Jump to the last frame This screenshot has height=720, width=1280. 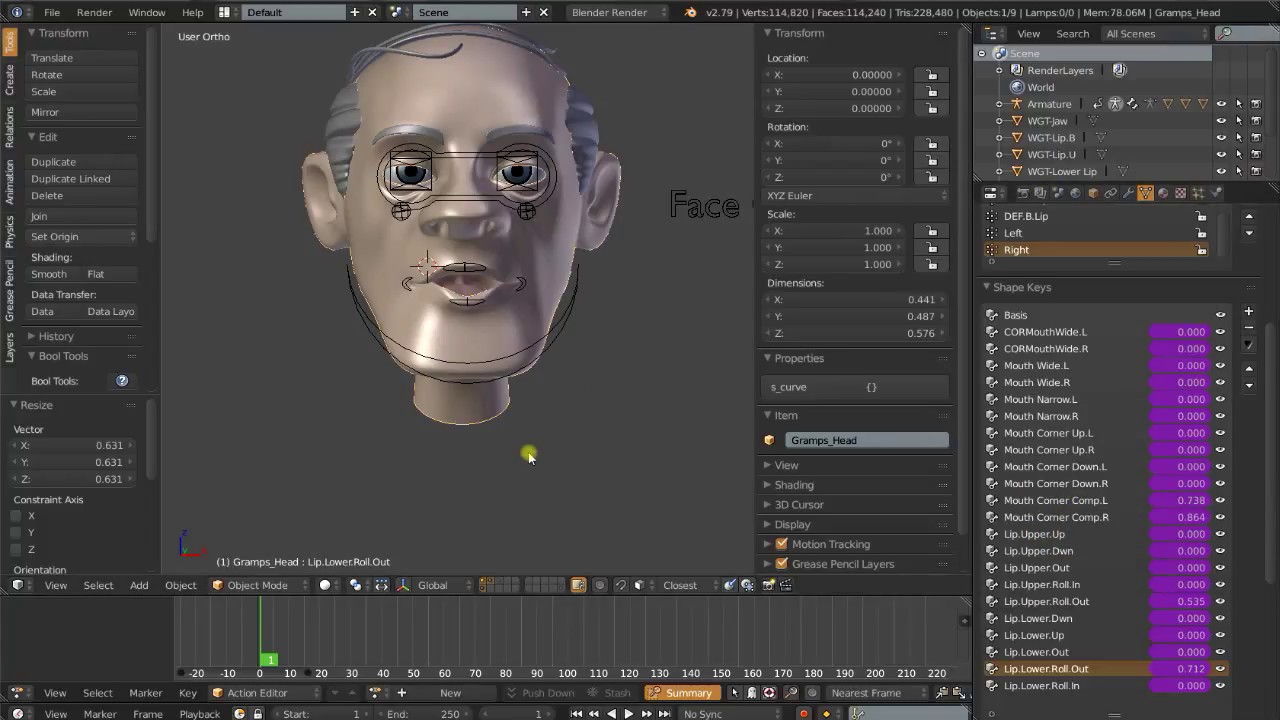[x=664, y=713]
